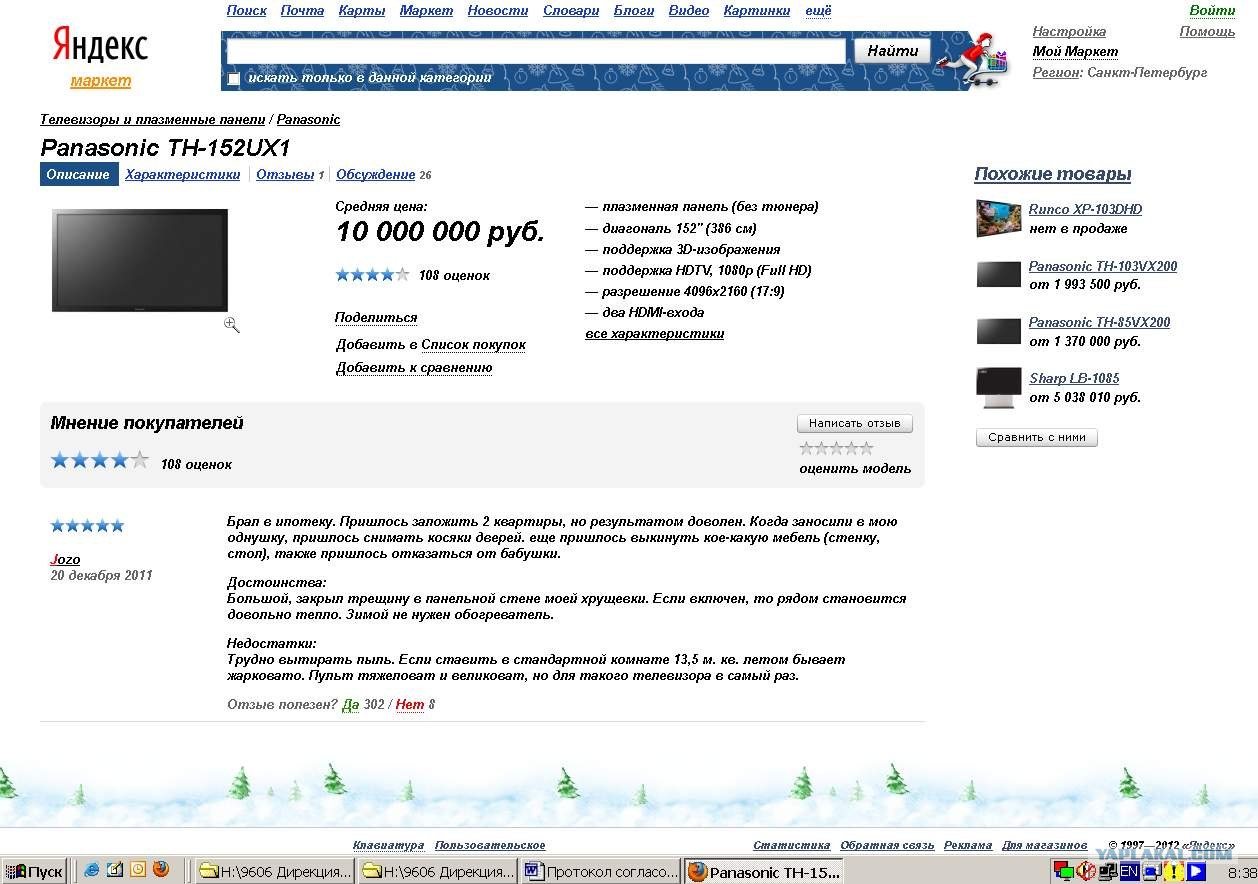Open reviewer Jozo's profile link
1258x884 pixels.
click(65, 559)
